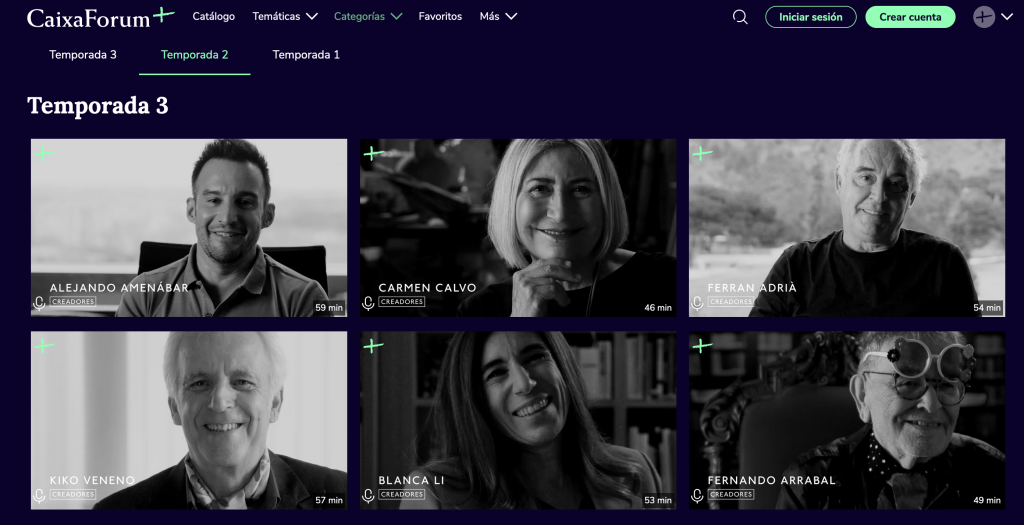The height and width of the screenshot is (525, 1024).
Task: Click the search magnifier icon
Action: [x=740, y=17]
